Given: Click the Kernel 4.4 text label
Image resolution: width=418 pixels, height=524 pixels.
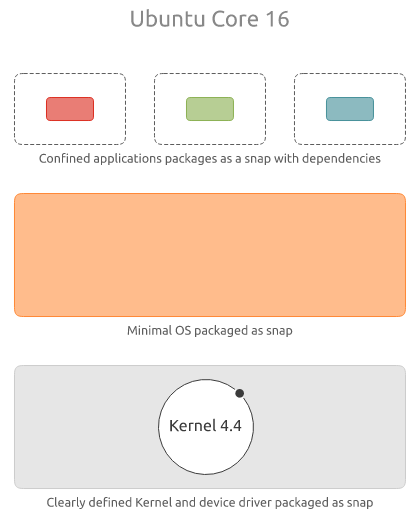Looking at the screenshot, I should pos(205,426).
